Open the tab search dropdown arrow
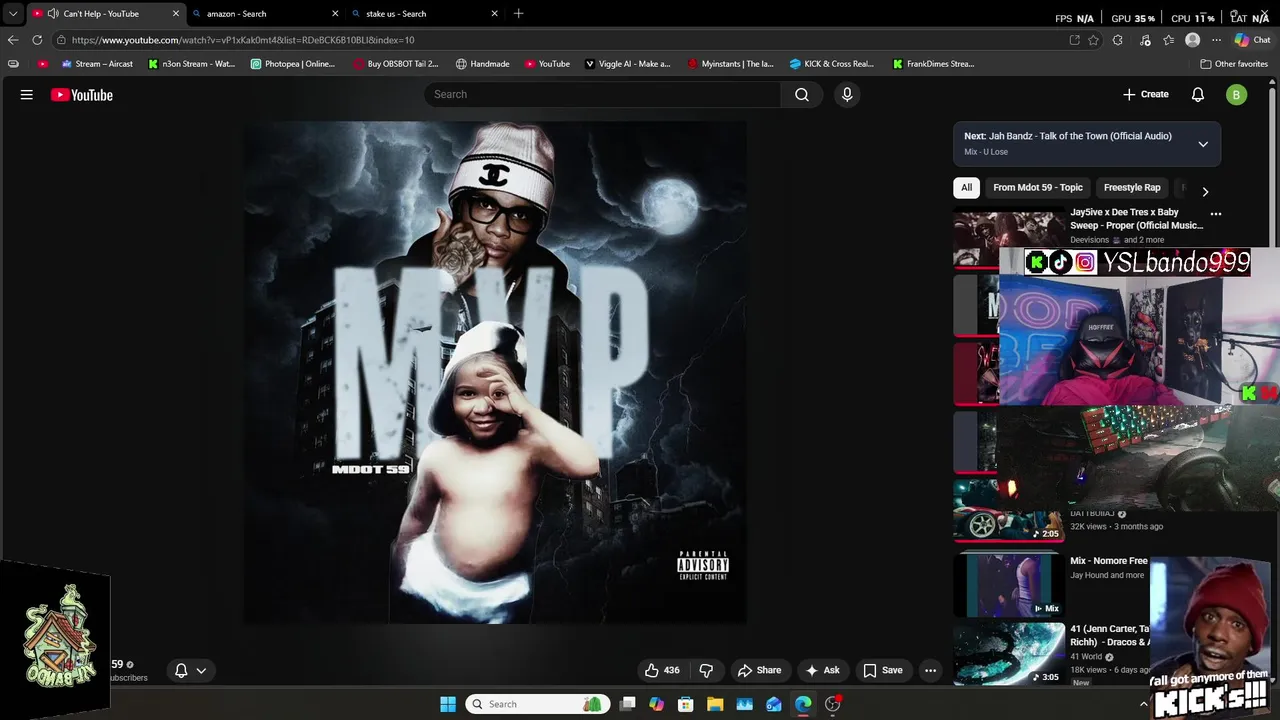 tap(12, 14)
